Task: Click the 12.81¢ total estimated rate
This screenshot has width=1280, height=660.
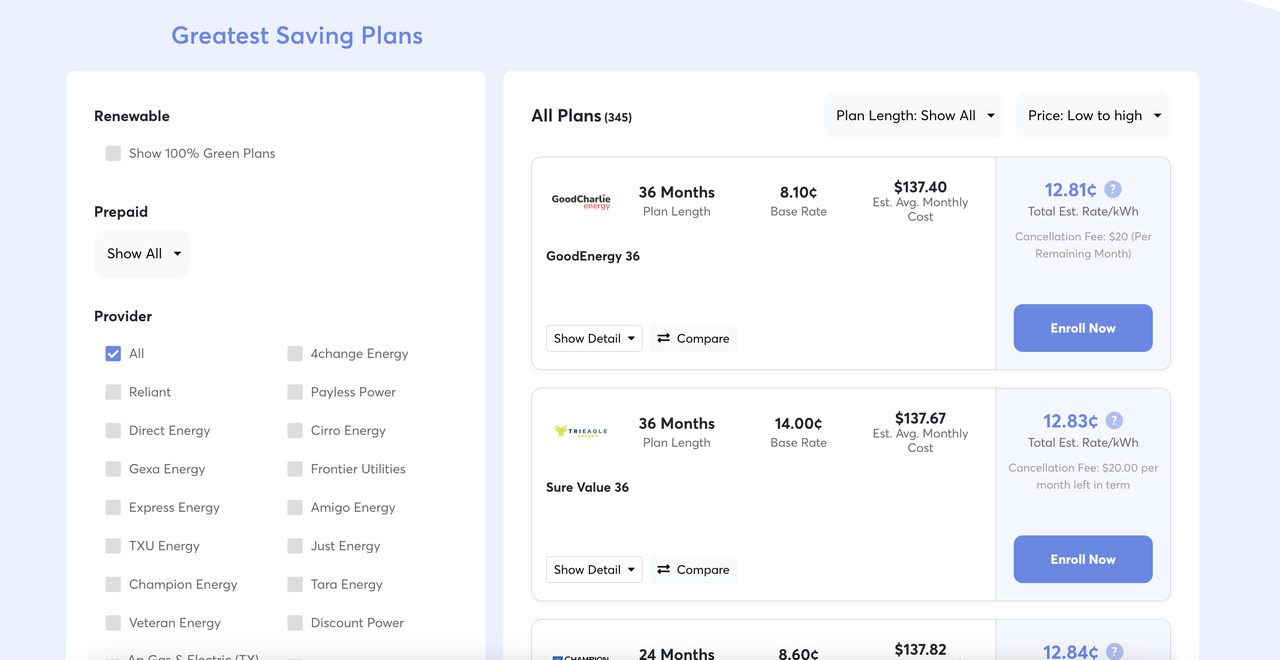Action: point(1070,190)
